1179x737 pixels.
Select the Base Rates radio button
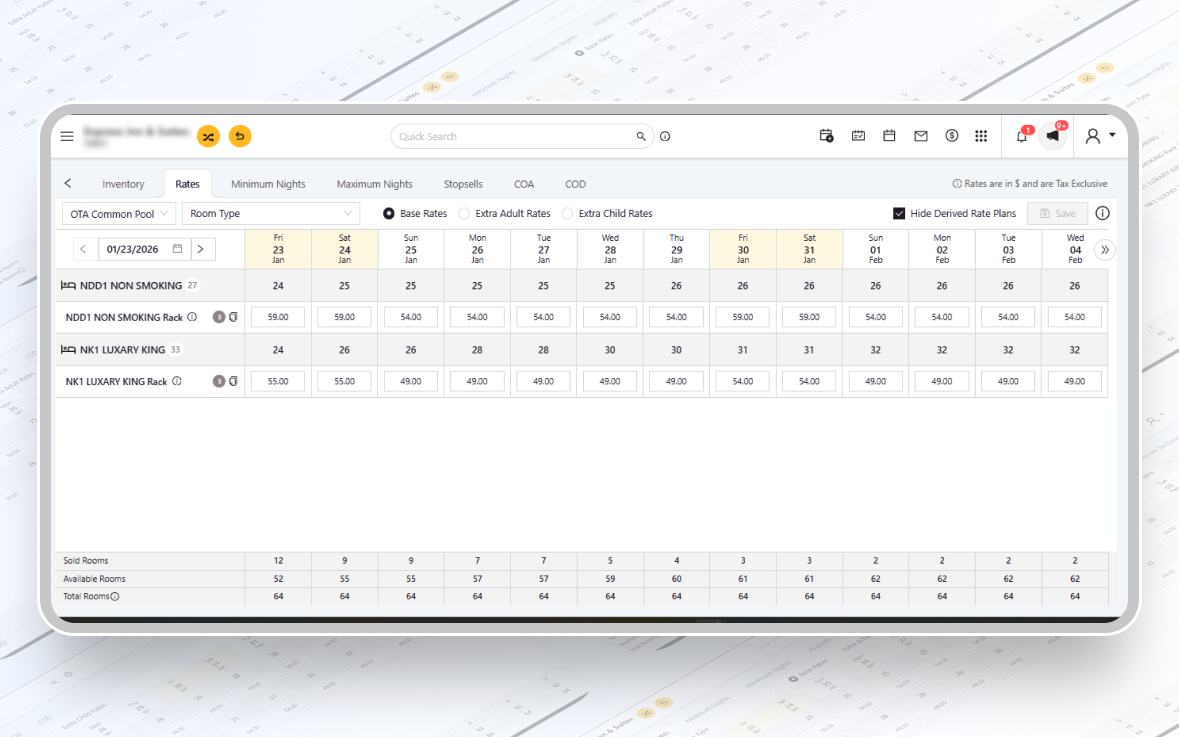point(389,214)
